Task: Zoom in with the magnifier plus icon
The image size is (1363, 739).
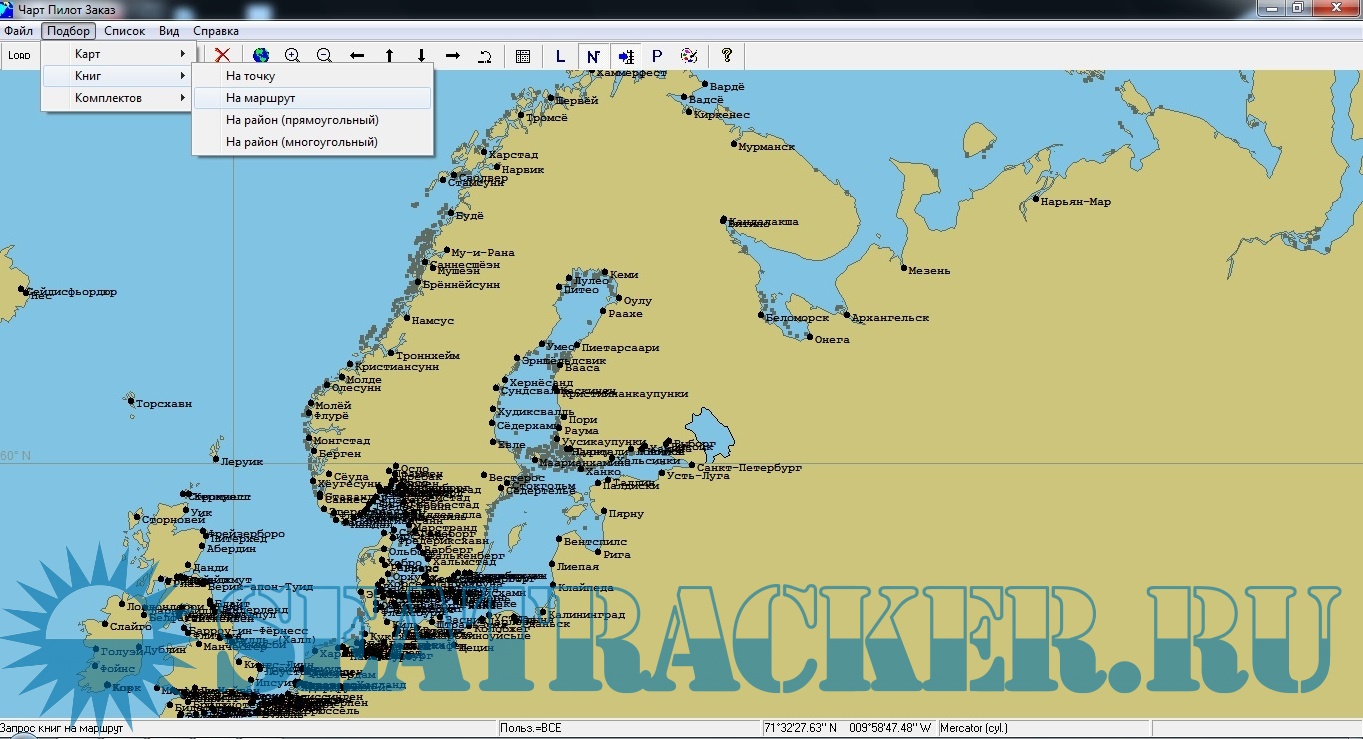Action: click(x=292, y=56)
